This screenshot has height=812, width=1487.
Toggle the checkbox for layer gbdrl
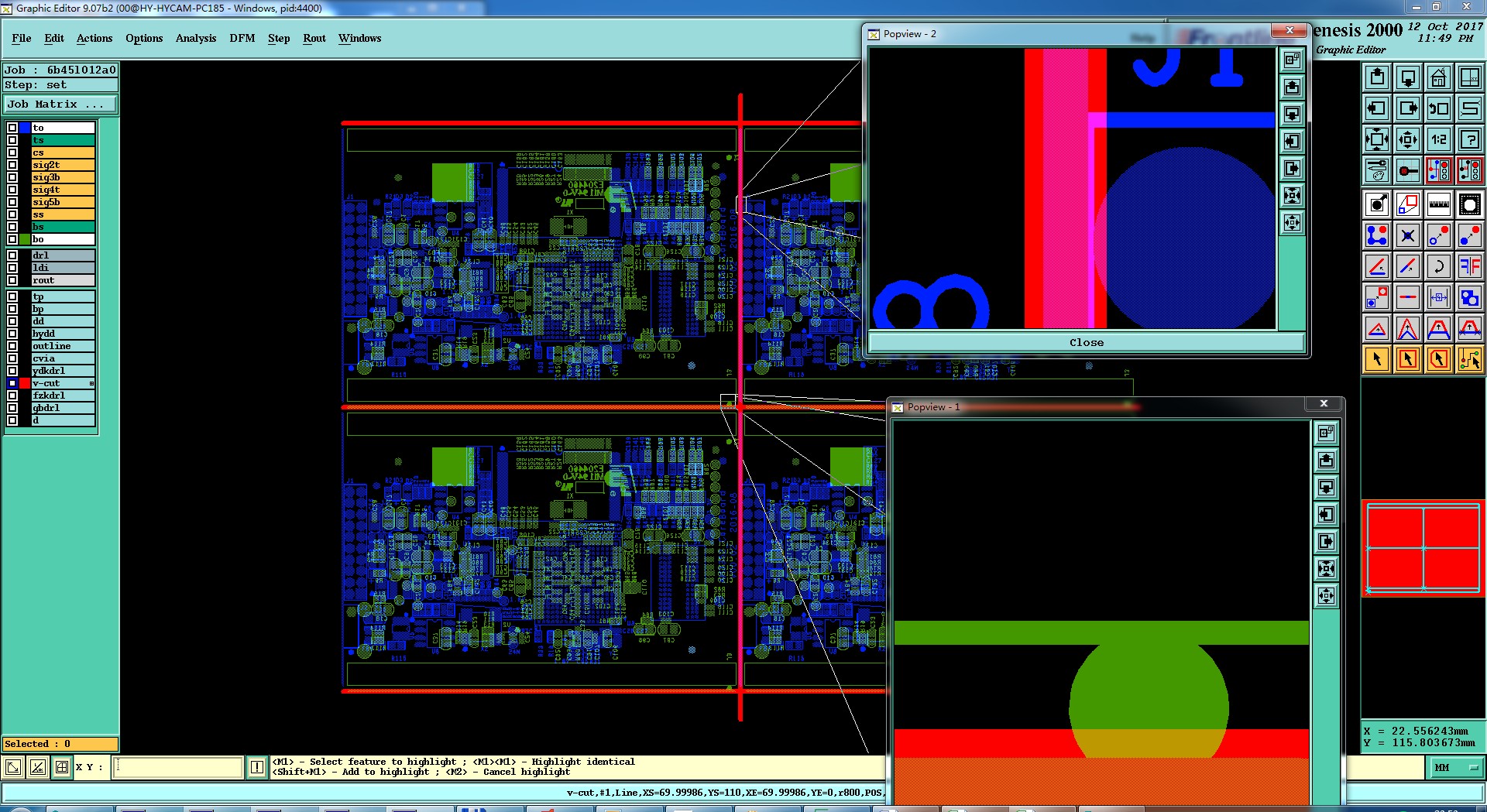12,408
